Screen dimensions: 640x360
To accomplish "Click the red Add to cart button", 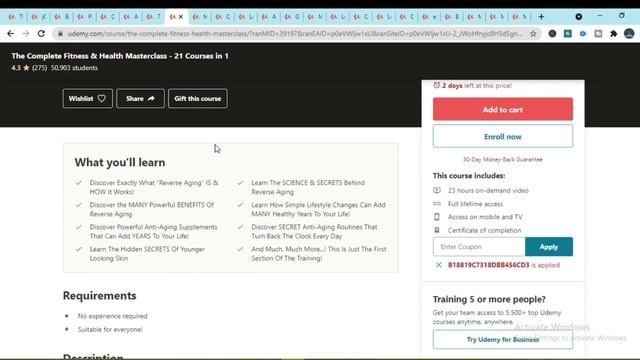I will pos(503,109).
